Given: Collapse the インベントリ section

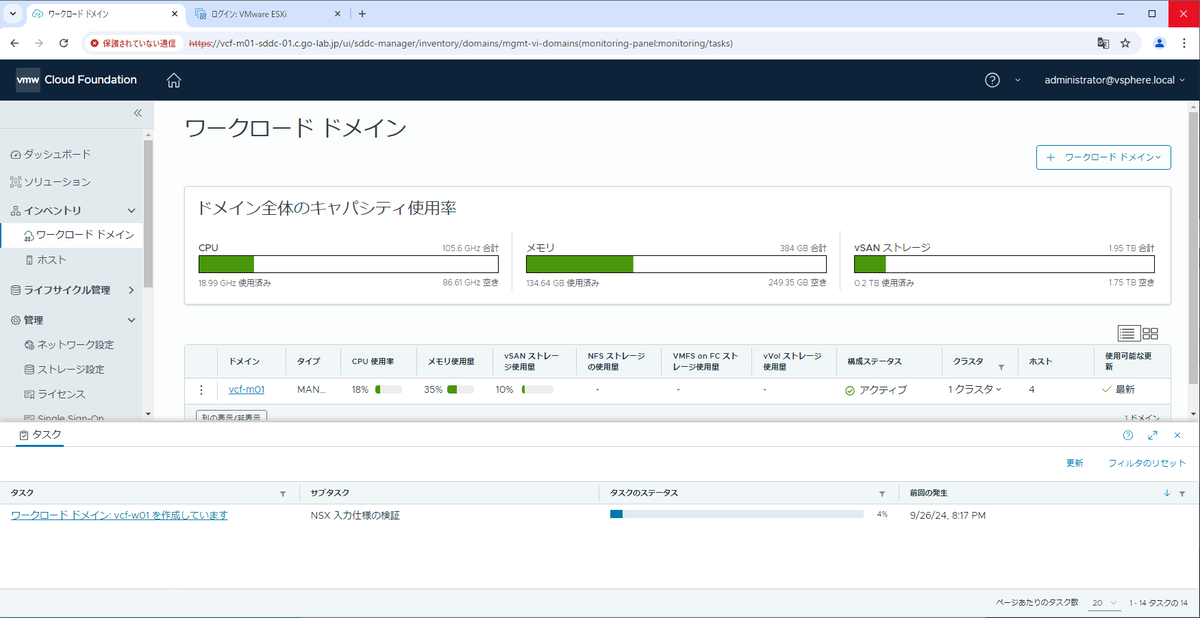Looking at the screenshot, I should point(131,211).
